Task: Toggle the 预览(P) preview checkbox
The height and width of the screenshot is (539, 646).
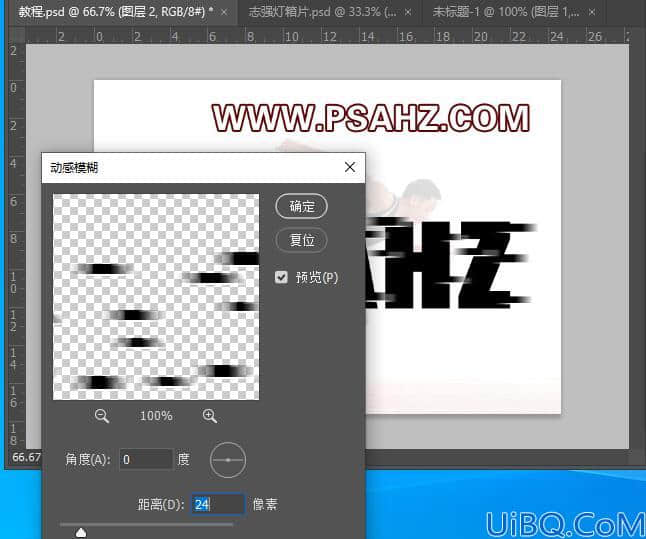Action: 281,277
